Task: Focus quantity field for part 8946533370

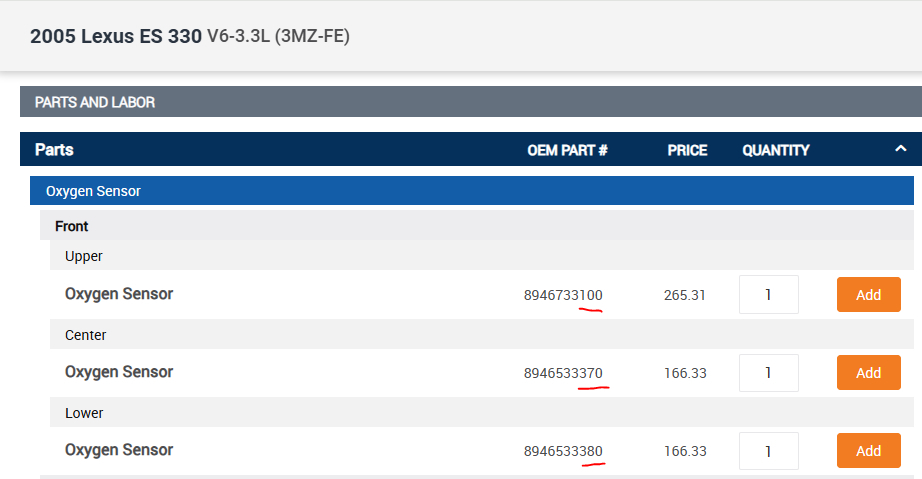Action: [768, 373]
